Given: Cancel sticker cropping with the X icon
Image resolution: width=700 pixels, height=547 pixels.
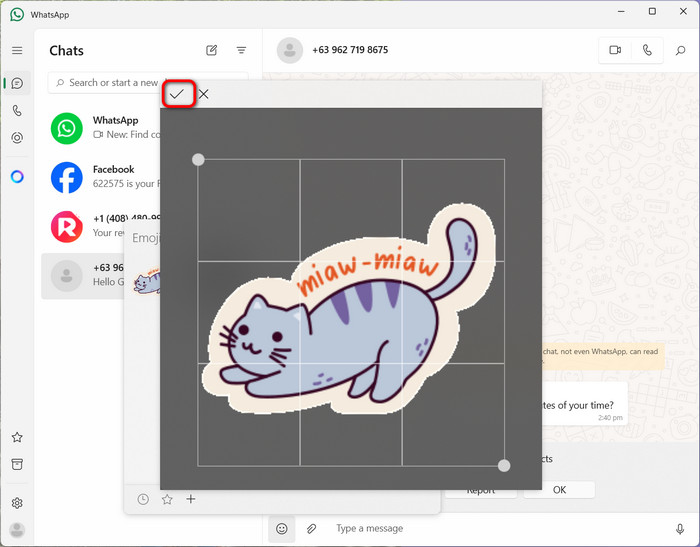Looking at the screenshot, I should pyautogui.click(x=204, y=94).
